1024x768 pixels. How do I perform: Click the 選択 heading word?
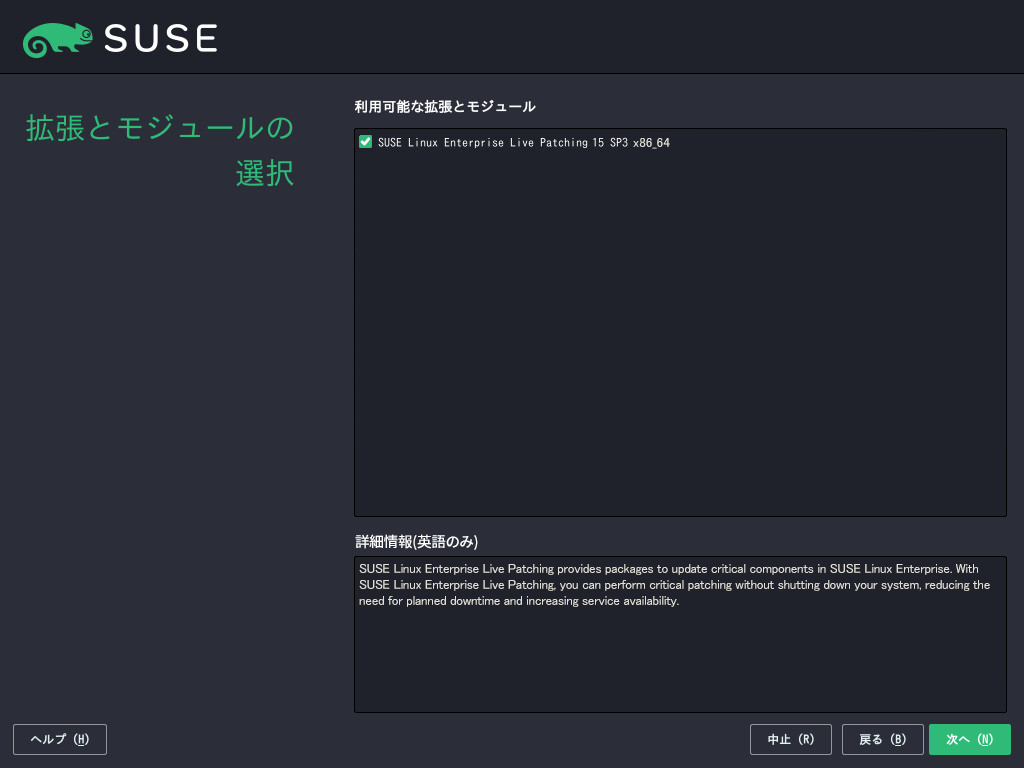point(265,173)
